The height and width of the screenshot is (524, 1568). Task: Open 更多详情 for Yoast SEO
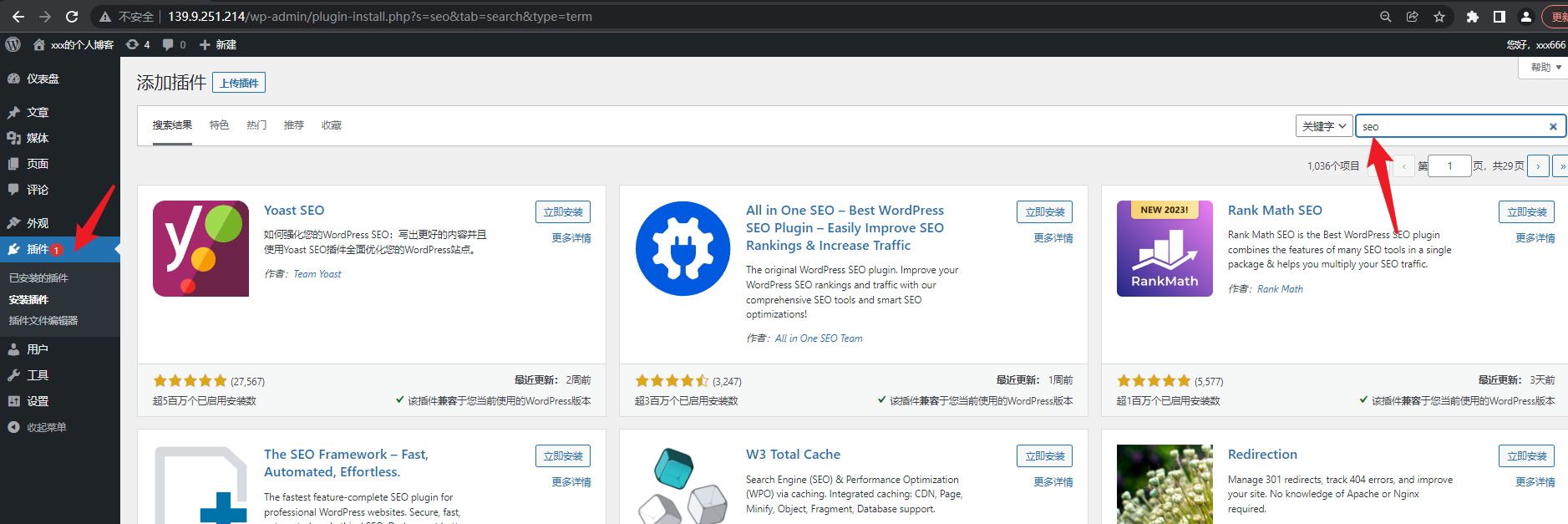point(571,238)
